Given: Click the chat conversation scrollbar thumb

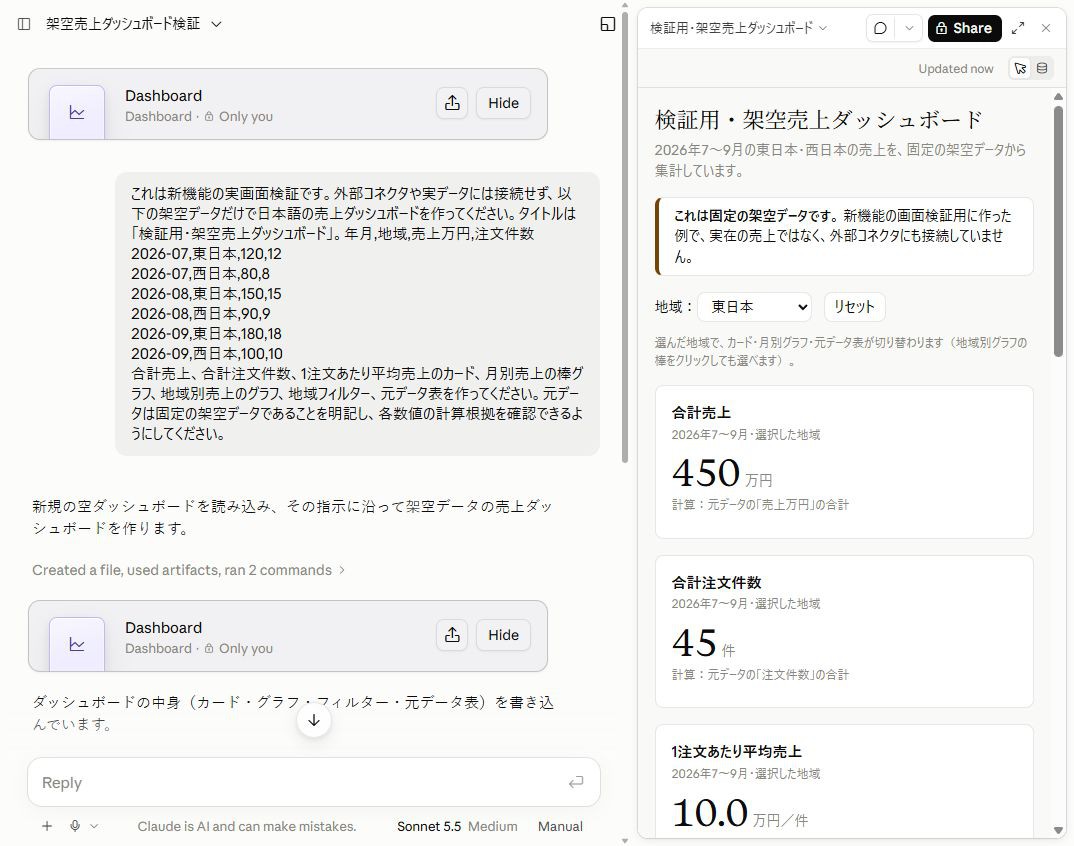Looking at the screenshot, I should [x=625, y=236].
